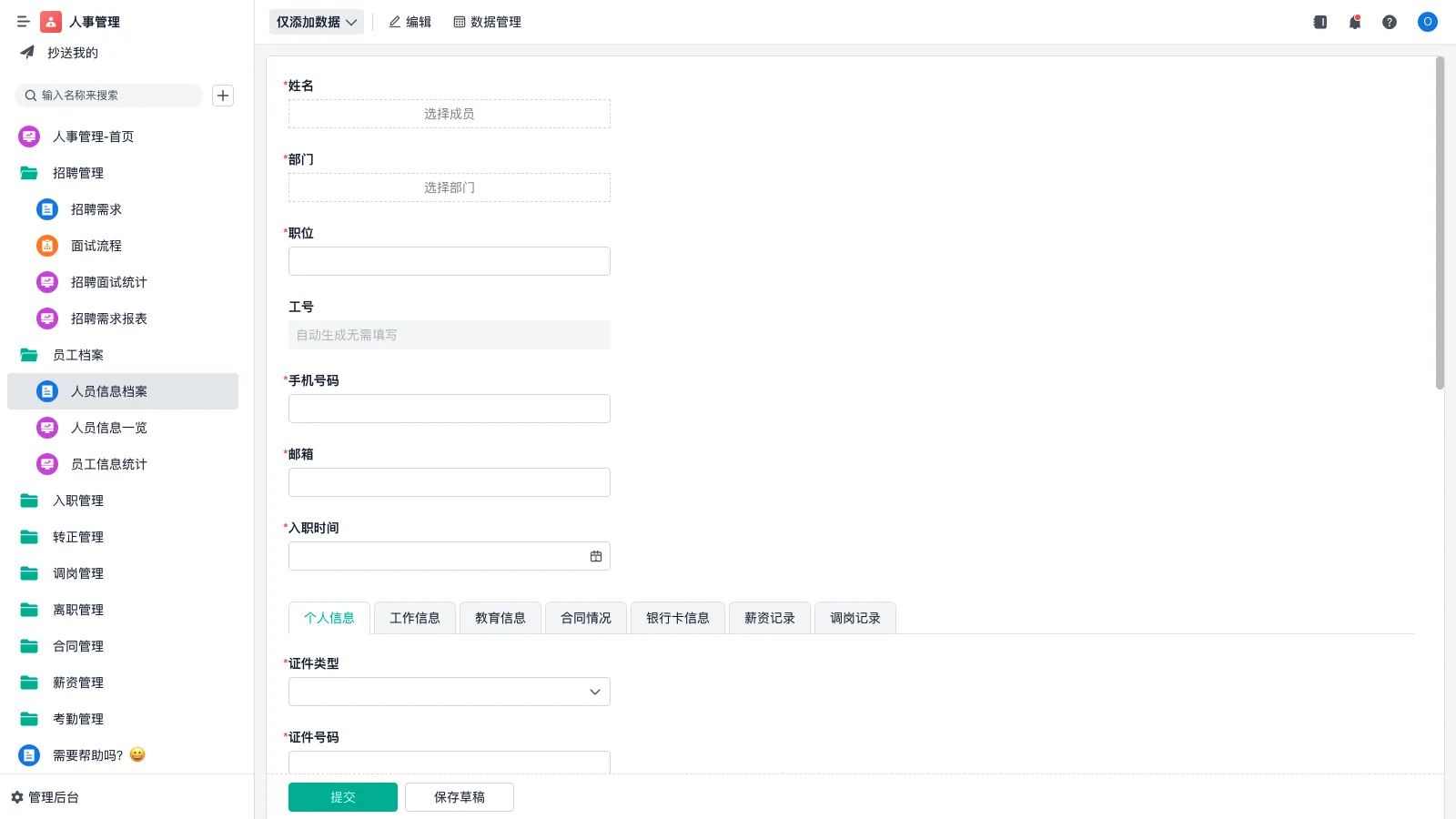Viewport: 1456px width, 819px height.
Task: Click the 选择成员 name field
Action: (x=449, y=113)
